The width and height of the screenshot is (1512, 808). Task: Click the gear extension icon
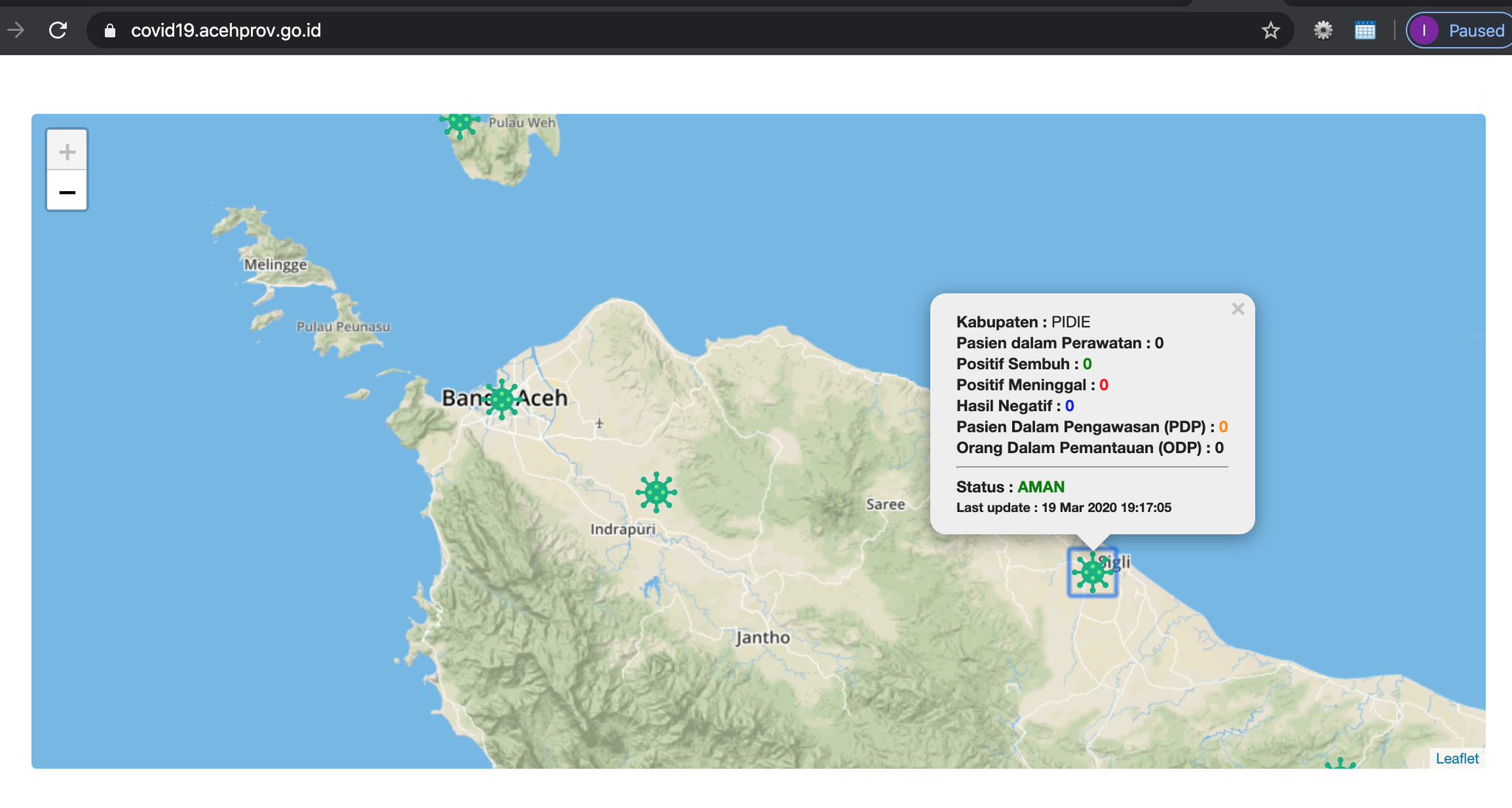click(1323, 30)
